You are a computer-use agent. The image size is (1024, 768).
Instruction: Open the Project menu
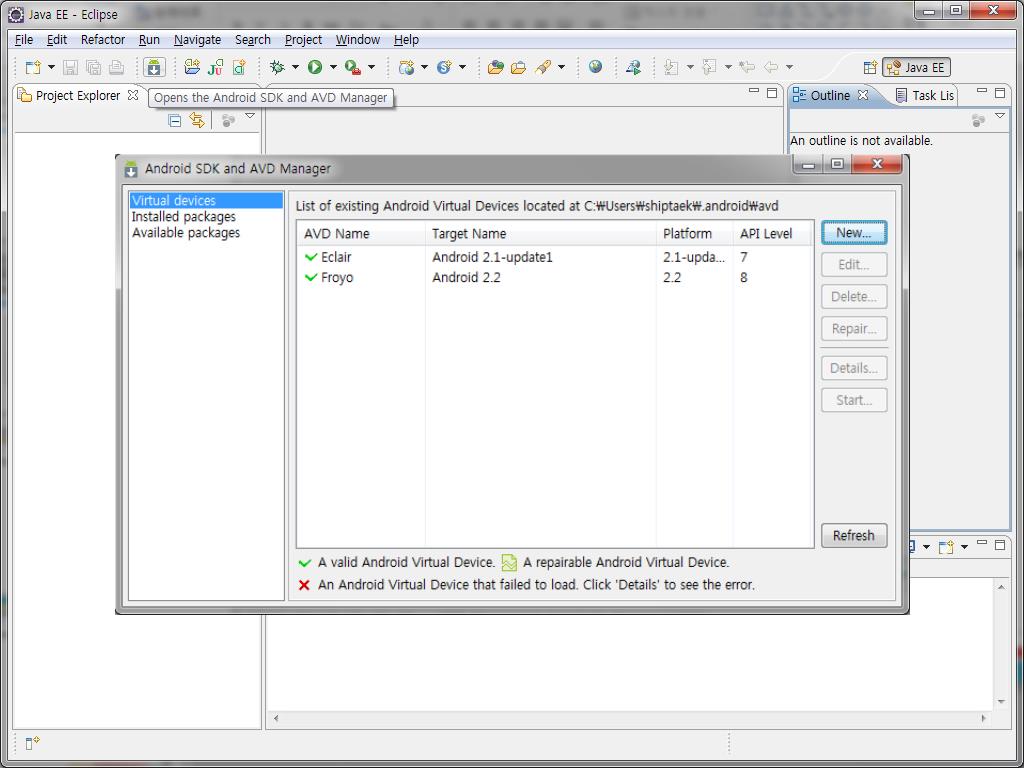click(303, 40)
